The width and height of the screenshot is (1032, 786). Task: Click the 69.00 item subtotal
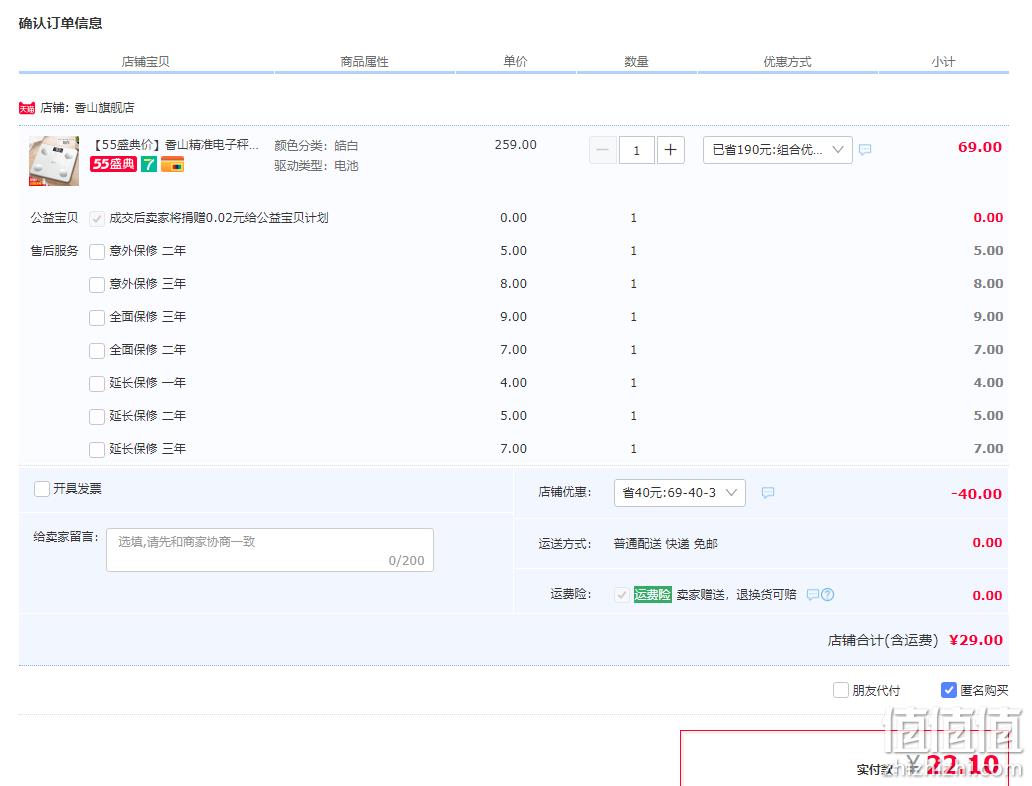980,147
